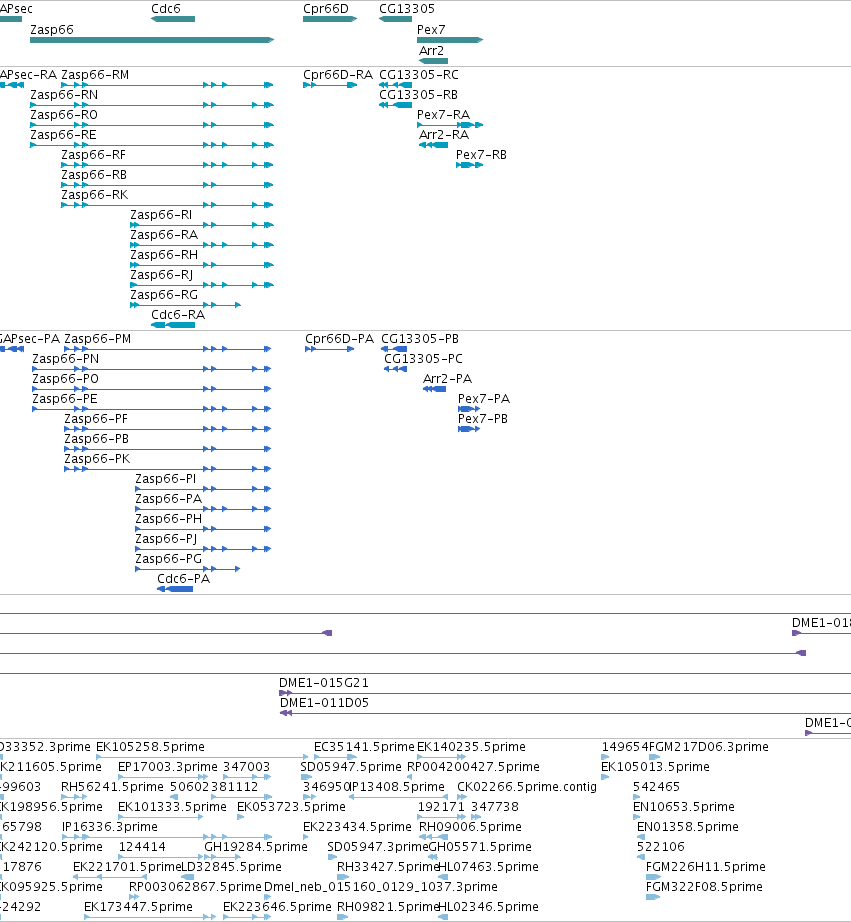Select protein Zasp66-PM
This screenshot has height=922, width=851.
(168, 349)
